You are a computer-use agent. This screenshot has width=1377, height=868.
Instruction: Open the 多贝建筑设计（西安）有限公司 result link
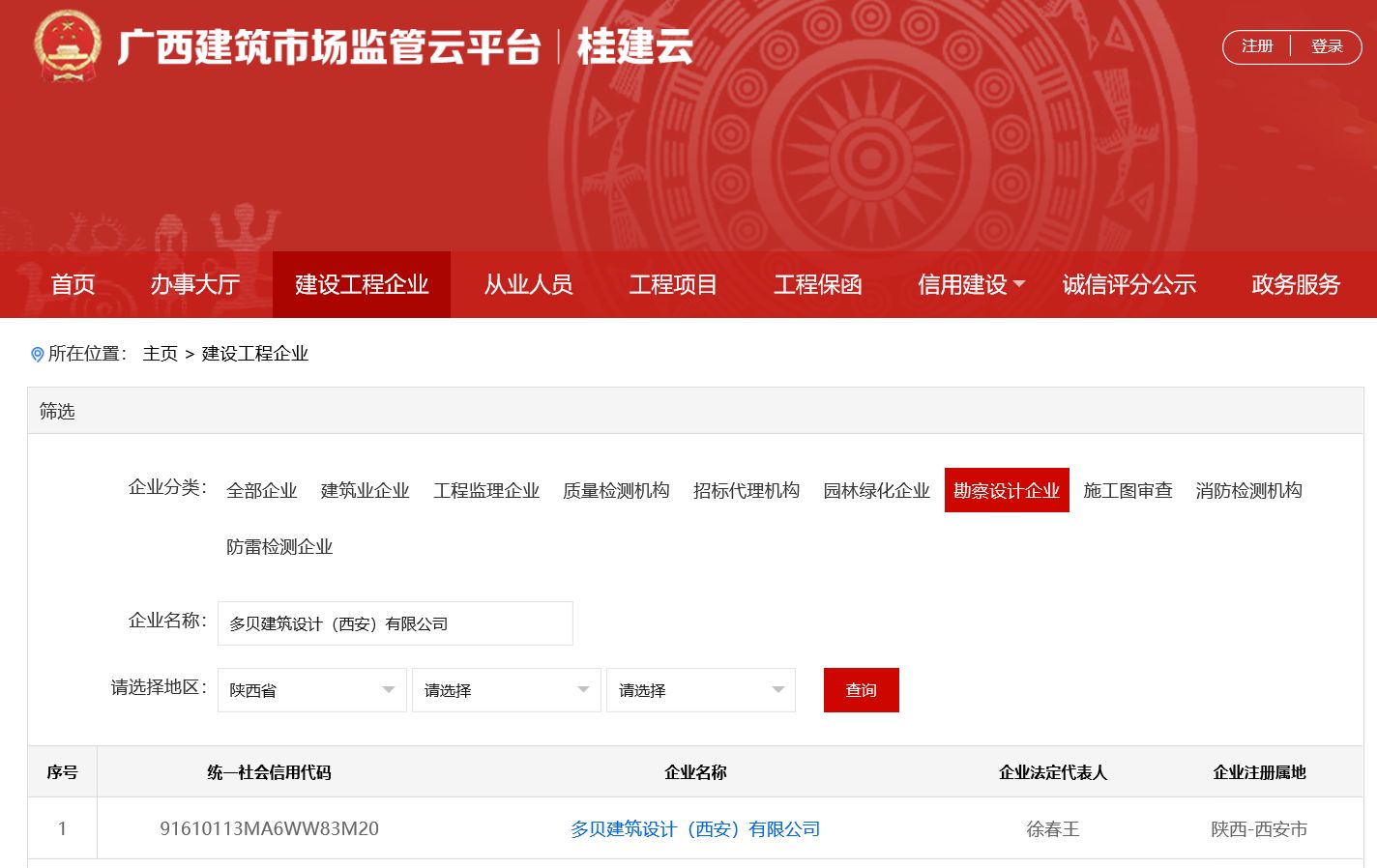click(695, 828)
